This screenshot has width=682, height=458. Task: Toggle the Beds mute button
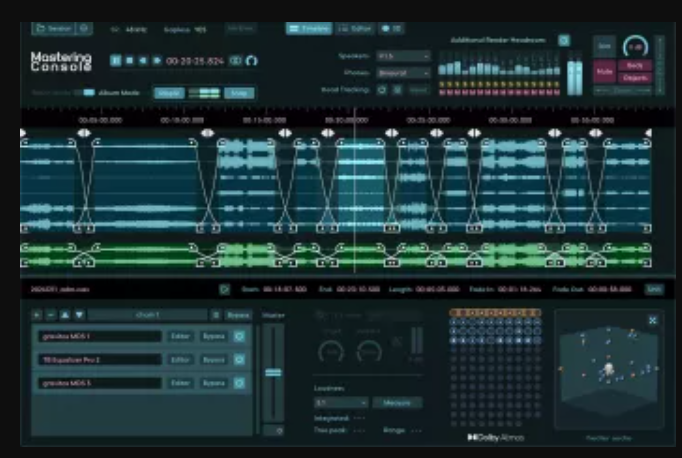click(x=635, y=65)
